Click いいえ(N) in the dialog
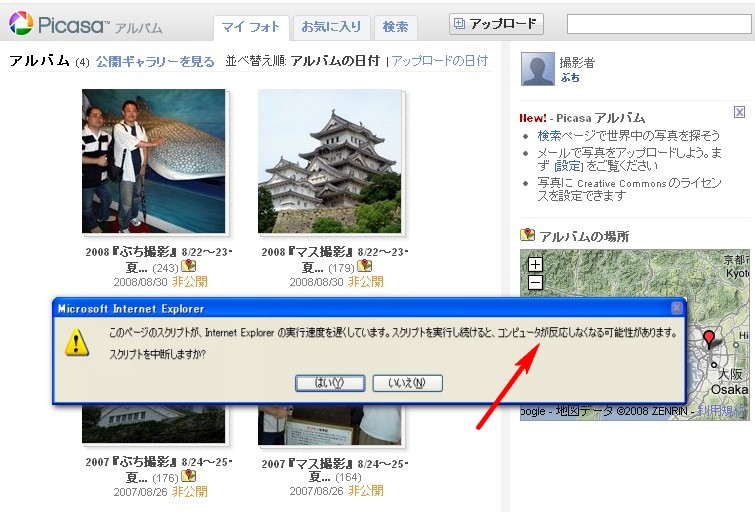The image size is (755, 512). (x=406, y=383)
